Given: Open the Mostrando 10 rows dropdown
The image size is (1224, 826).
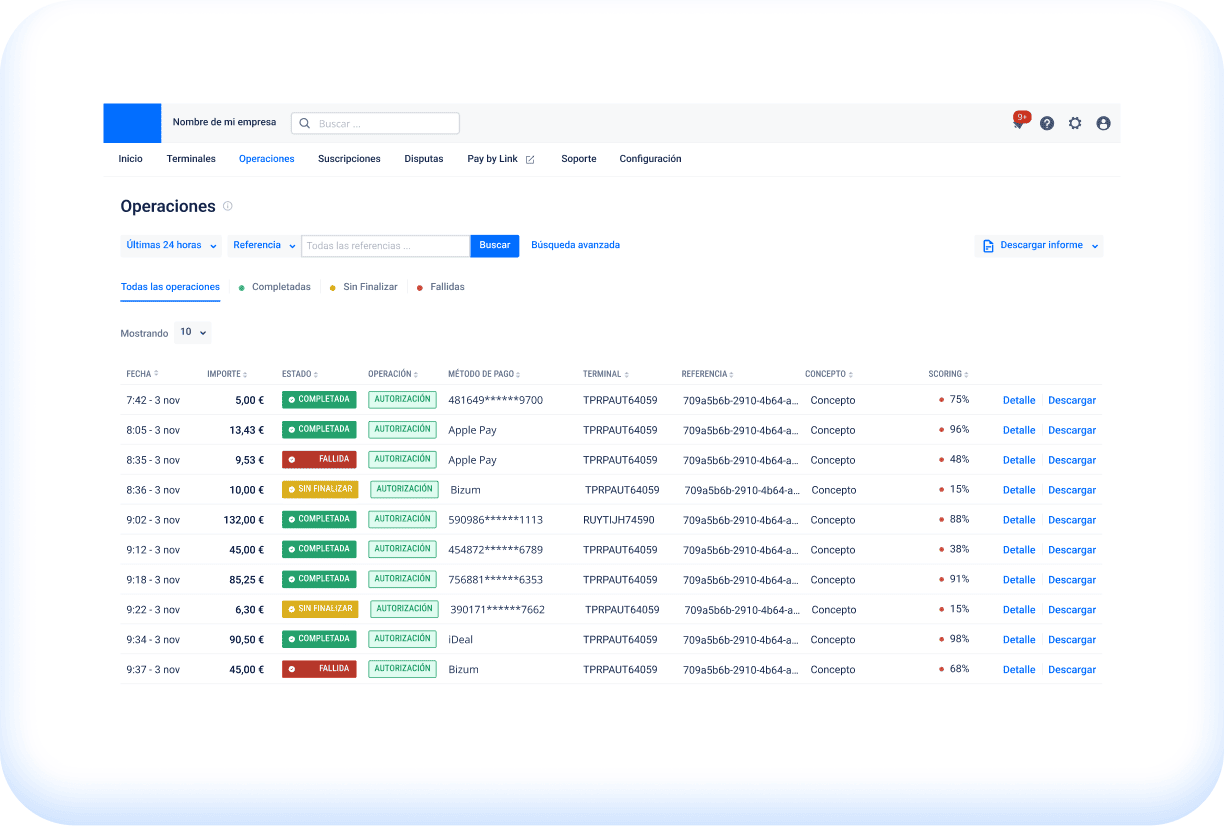Looking at the screenshot, I should click(x=193, y=332).
